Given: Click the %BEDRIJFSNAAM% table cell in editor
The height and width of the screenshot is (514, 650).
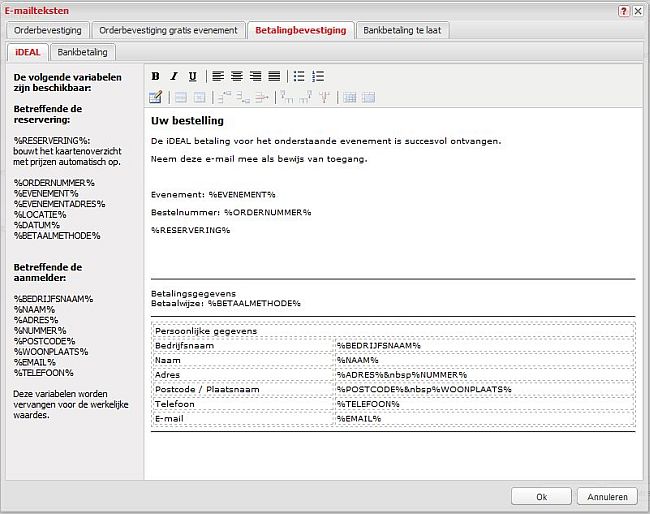Looking at the screenshot, I should 484,346.
